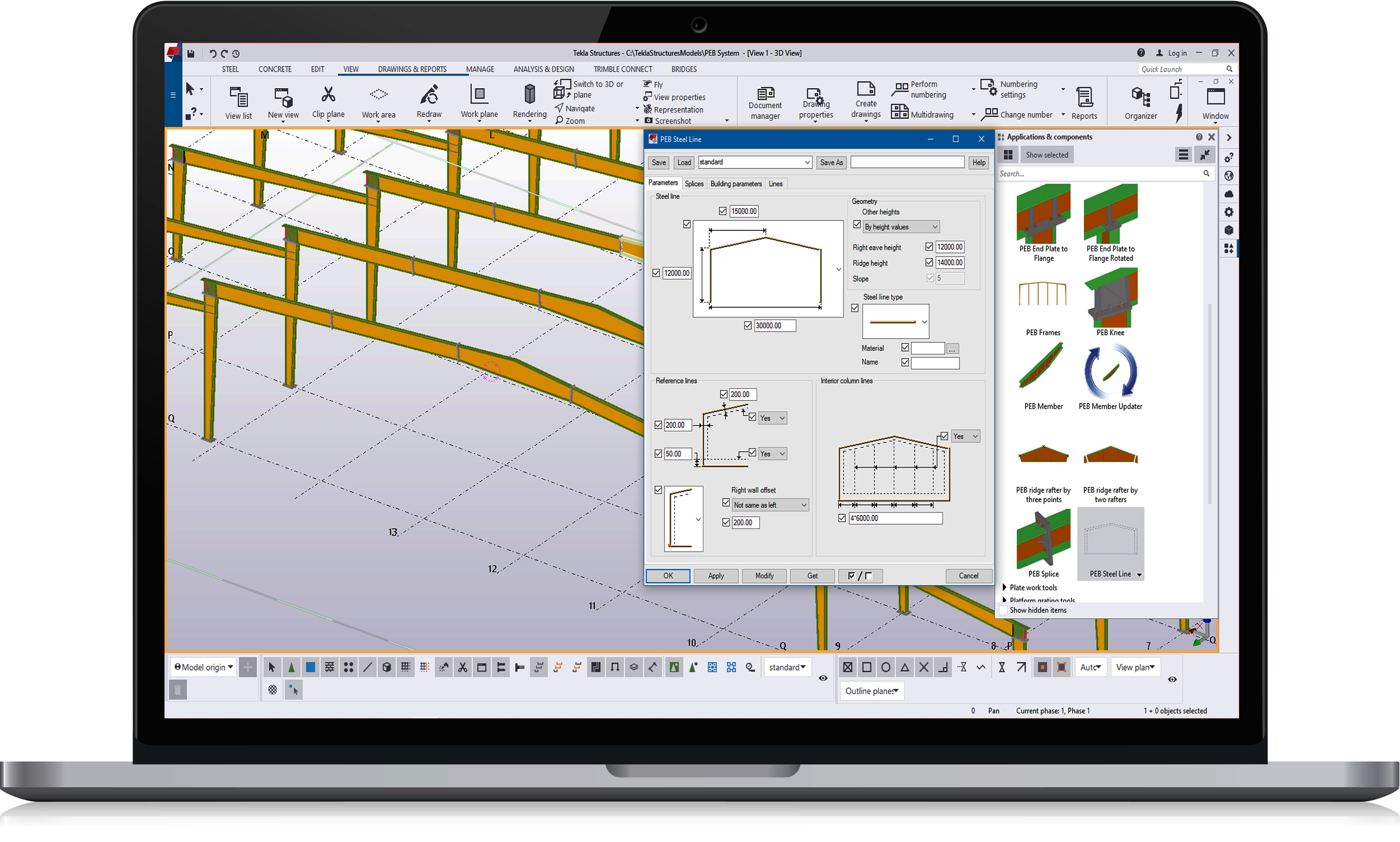Check Show hidden items
Screen dimensions: 1400x842
pos(1004,610)
